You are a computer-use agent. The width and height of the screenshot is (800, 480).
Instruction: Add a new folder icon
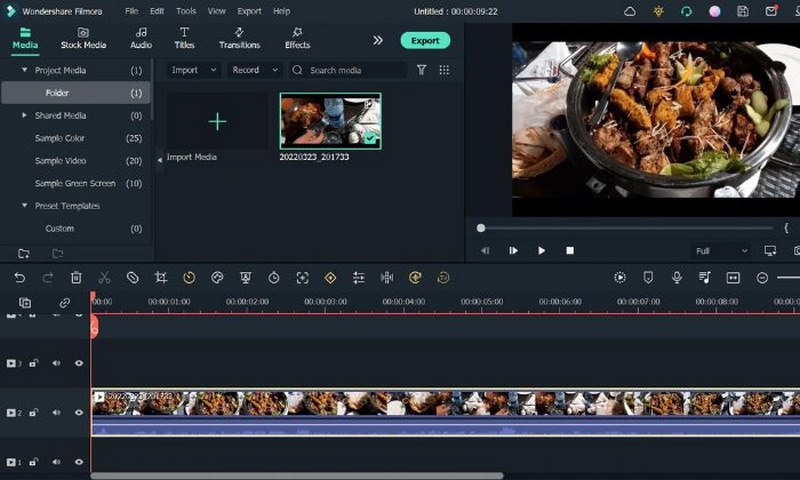coord(23,254)
